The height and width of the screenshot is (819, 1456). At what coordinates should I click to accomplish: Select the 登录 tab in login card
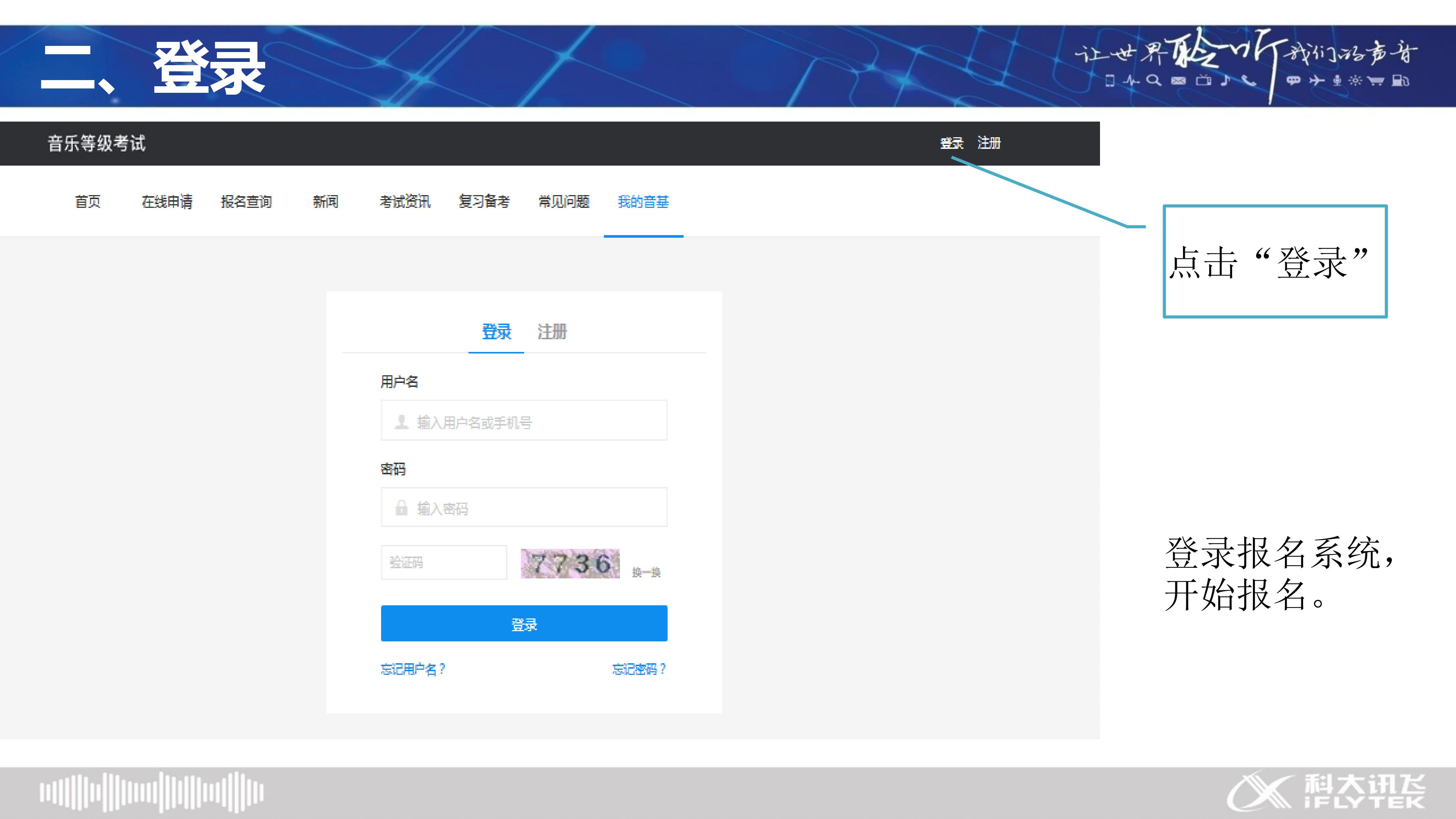pos(496,332)
